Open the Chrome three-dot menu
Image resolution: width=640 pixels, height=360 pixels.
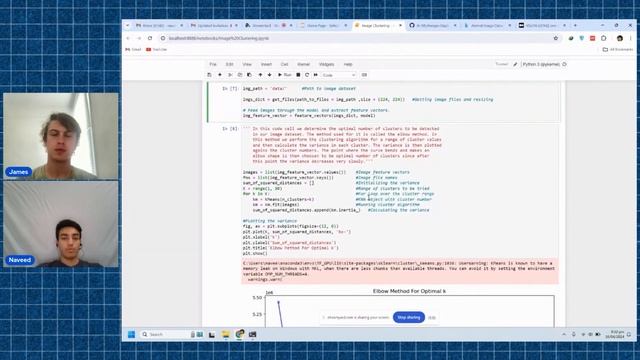coord(631,38)
